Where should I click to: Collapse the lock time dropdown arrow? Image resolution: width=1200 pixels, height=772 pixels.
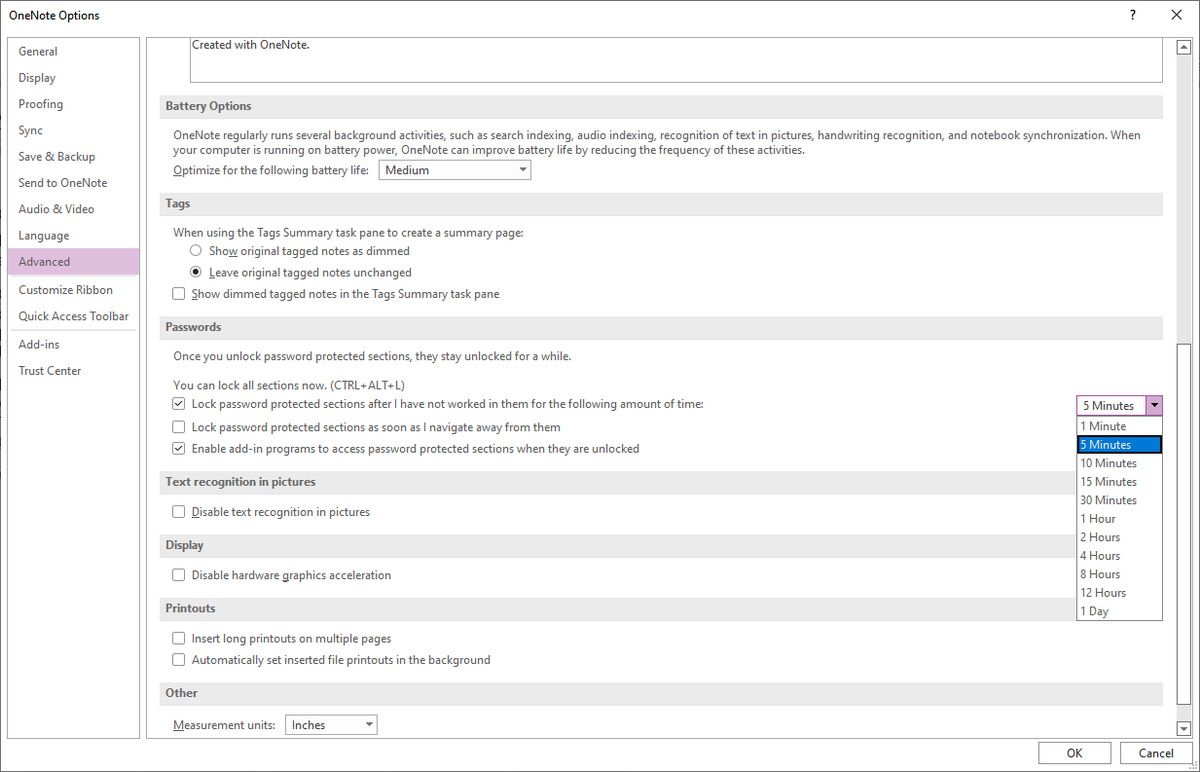(x=1155, y=406)
